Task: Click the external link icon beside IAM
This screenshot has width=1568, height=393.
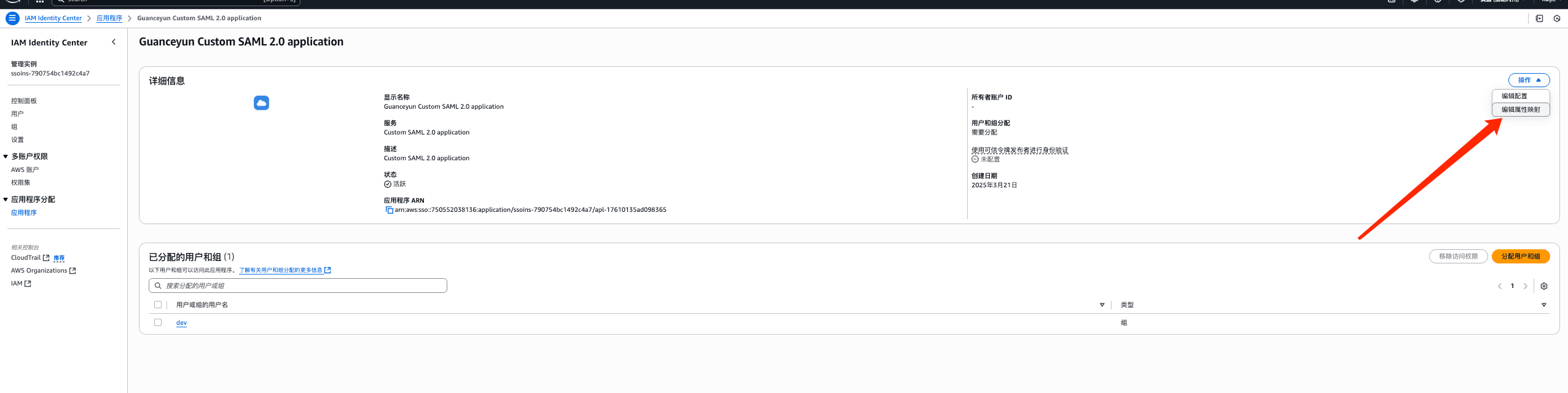Action: [x=28, y=284]
